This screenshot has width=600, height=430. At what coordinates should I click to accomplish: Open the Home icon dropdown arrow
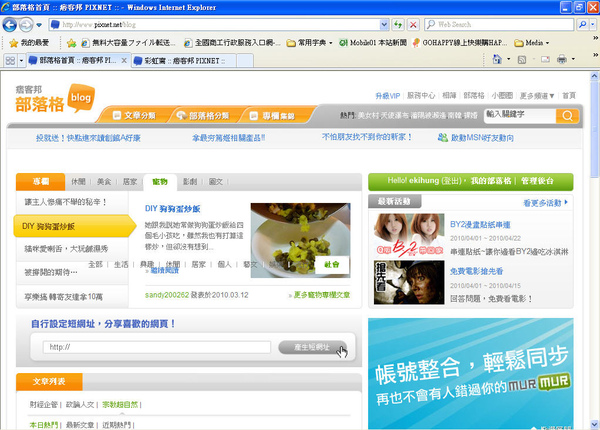tap(509, 59)
